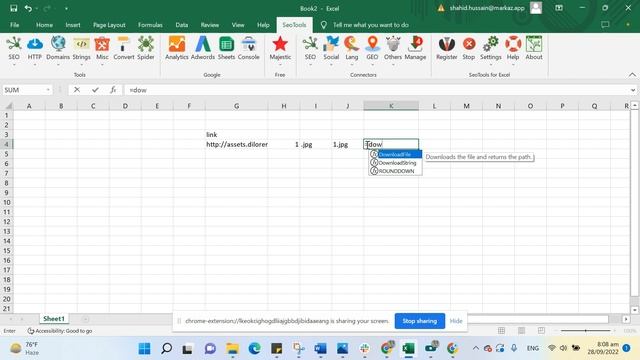The height and width of the screenshot is (360, 640).
Task: Open the Google Sheets connector
Action: (x=226, y=49)
